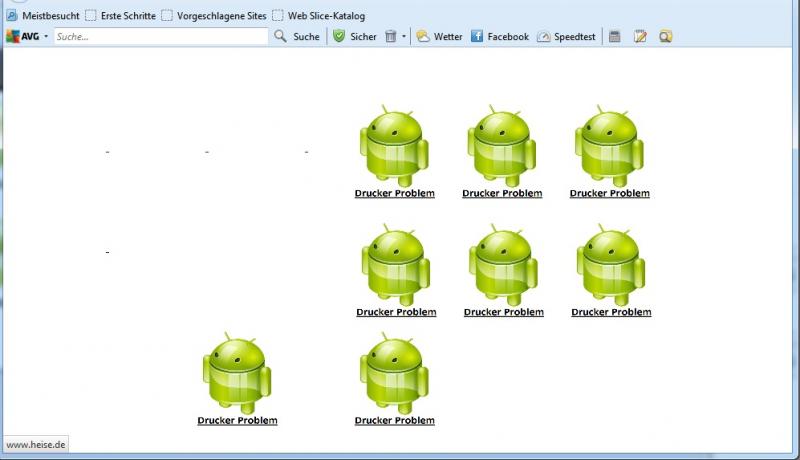The height and width of the screenshot is (460, 800).
Task: Click the top-right Android robot image
Action: 609,146
